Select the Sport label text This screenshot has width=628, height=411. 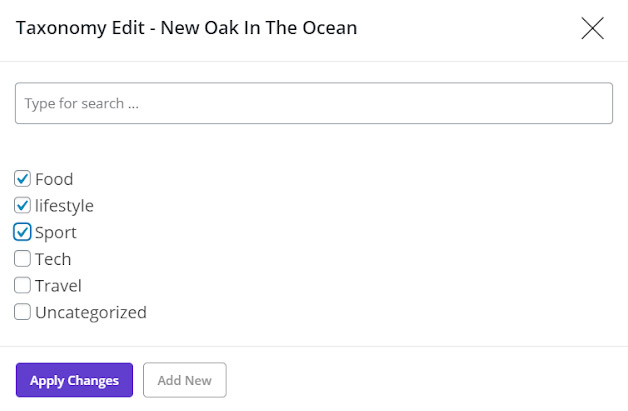(x=56, y=232)
